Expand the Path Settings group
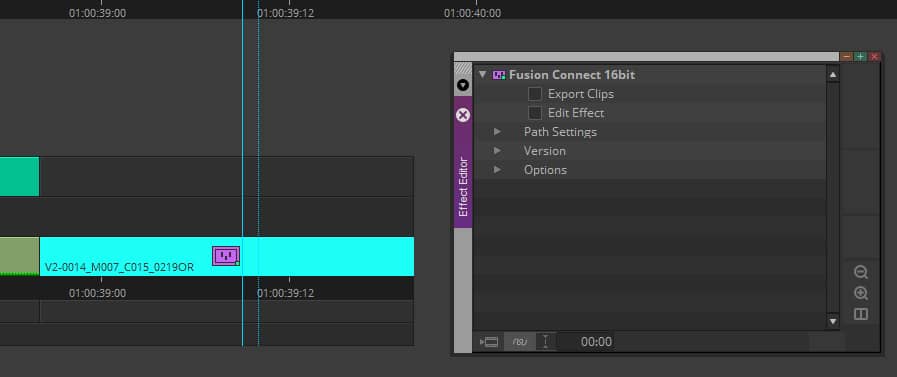The height and width of the screenshot is (377, 897). 497,132
